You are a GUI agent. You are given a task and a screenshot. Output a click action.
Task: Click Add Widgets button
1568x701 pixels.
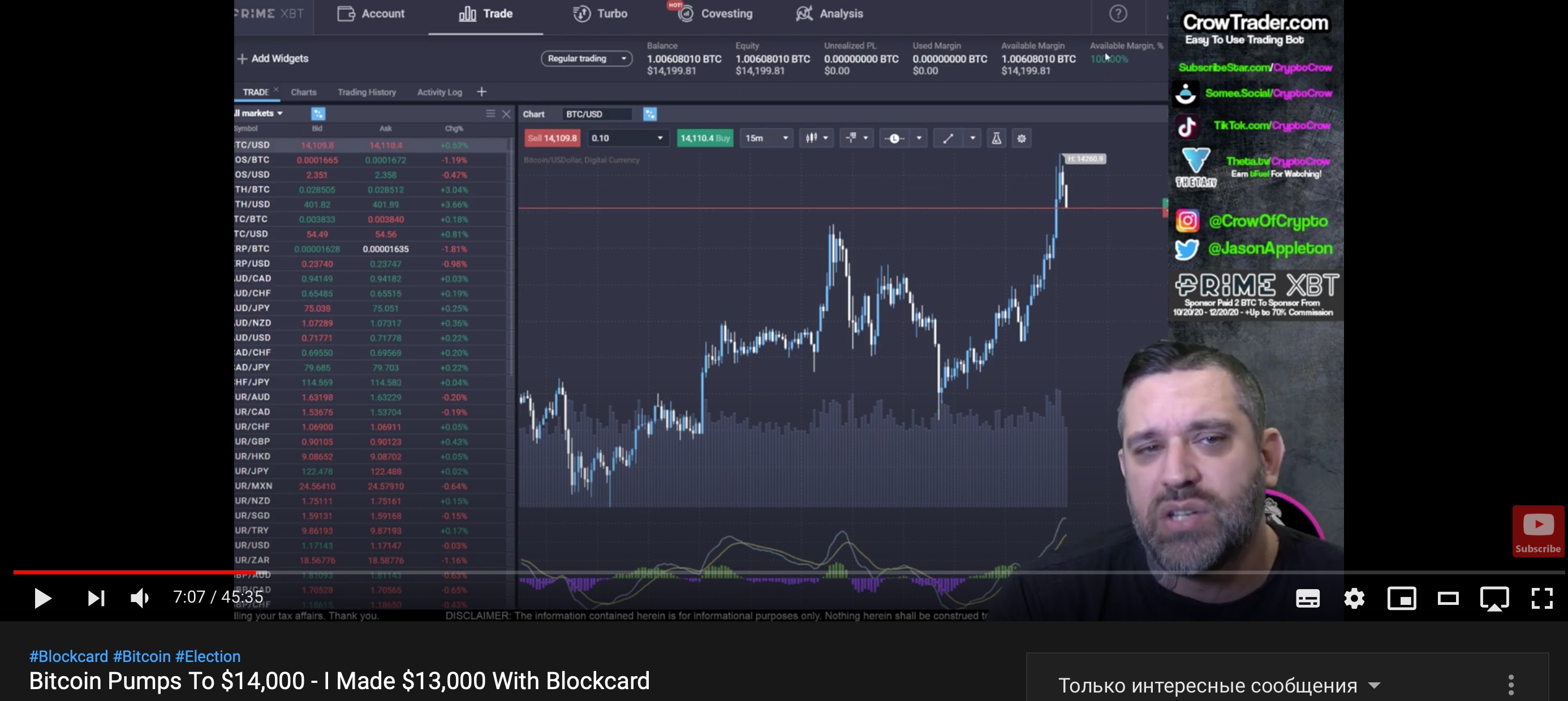pyautogui.click(x=273, y=58)
